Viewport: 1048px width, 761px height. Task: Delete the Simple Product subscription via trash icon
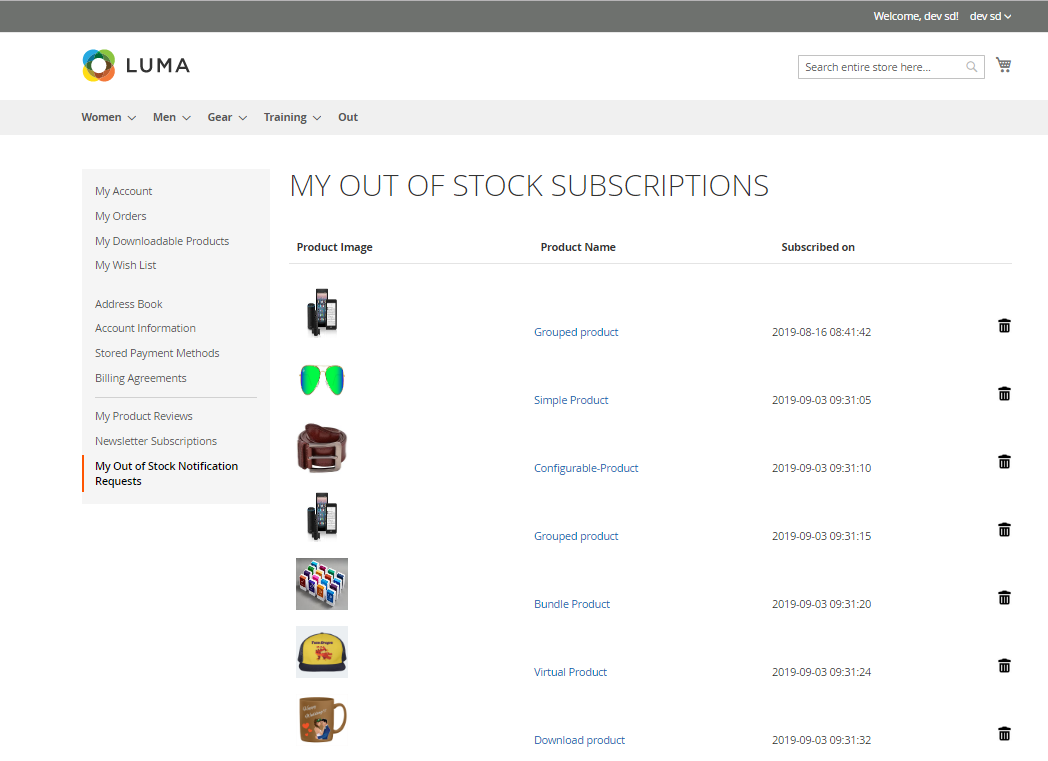click(x=1004, y=394)
